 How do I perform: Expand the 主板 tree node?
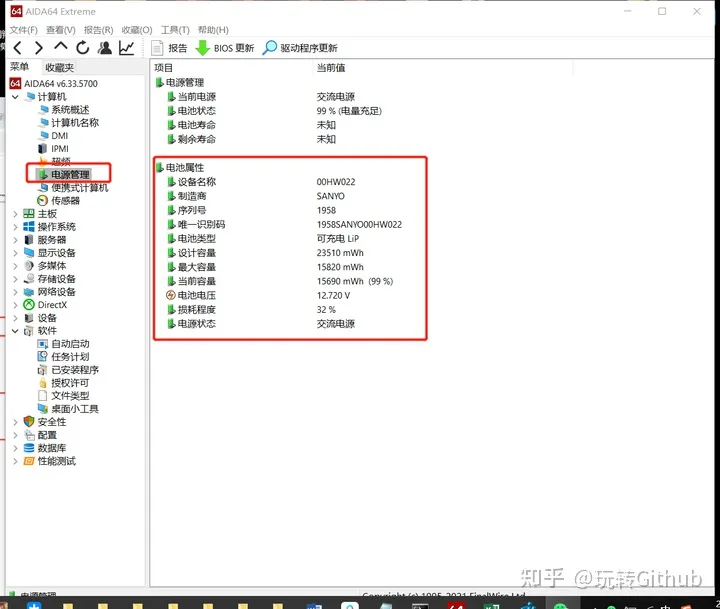[15, 214]
